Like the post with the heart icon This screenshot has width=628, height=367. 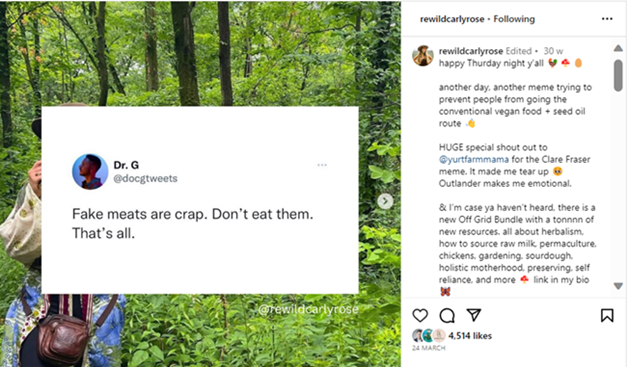pyautogui.click(x=420, y=316)
